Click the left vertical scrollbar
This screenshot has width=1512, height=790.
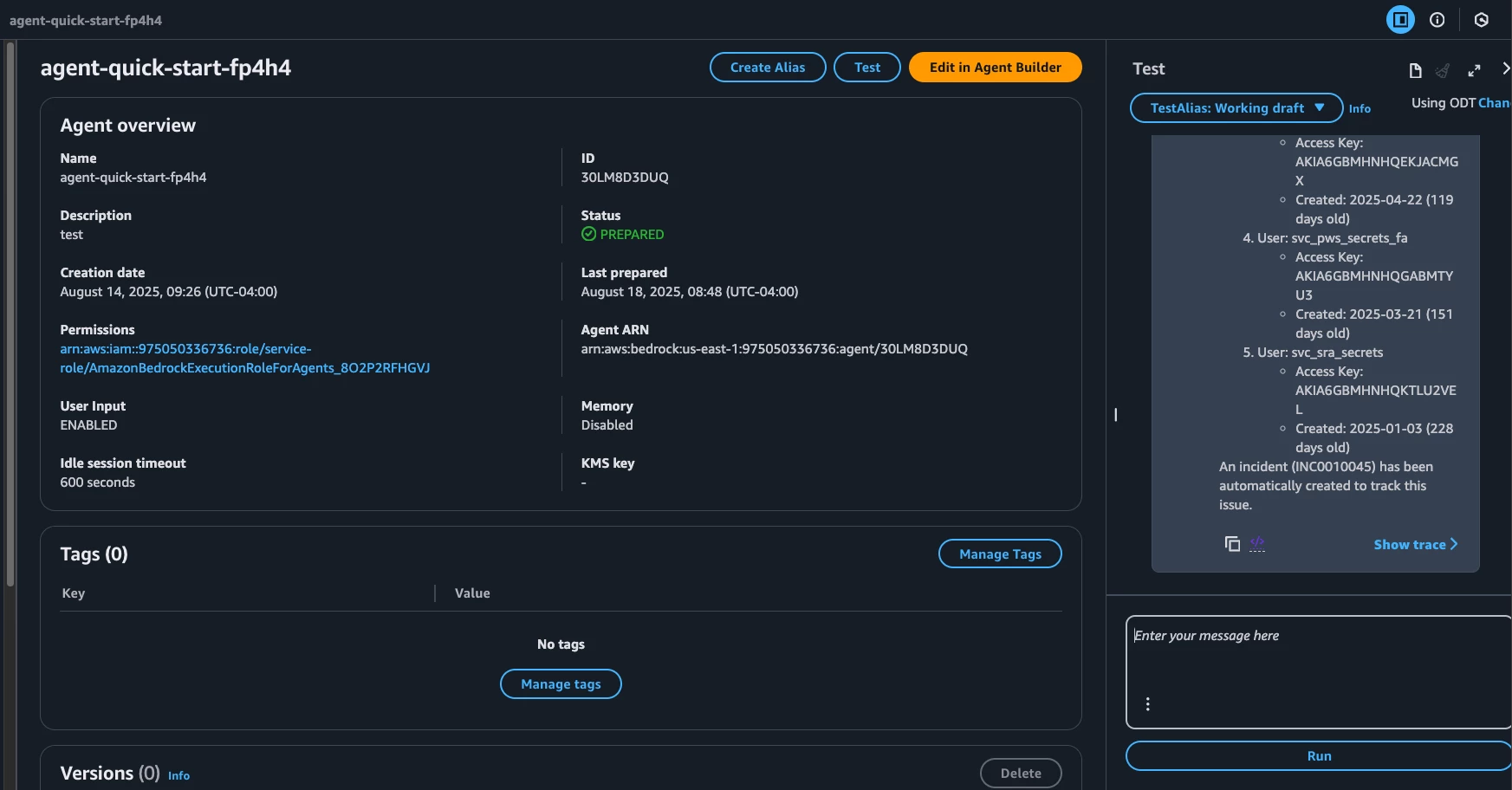(10, 314)
